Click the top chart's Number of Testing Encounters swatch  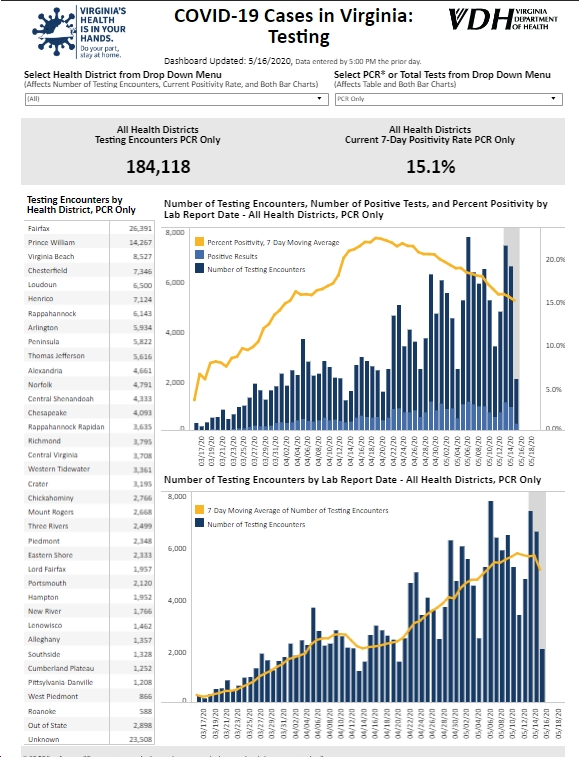coord(199,268)
